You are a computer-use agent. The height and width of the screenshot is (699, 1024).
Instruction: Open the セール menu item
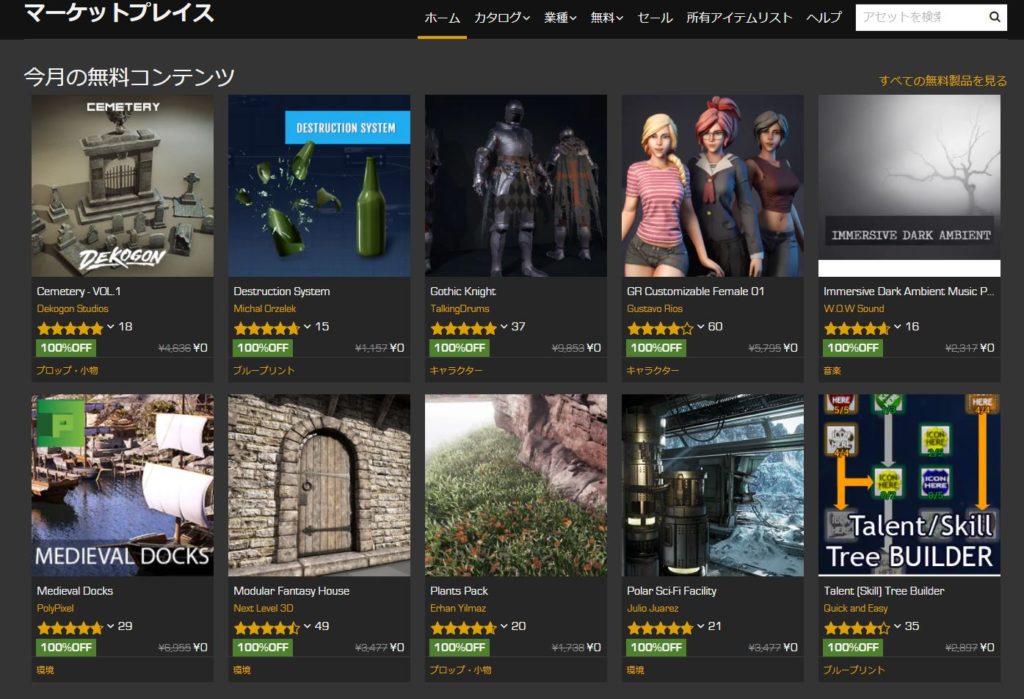(654, 18)
